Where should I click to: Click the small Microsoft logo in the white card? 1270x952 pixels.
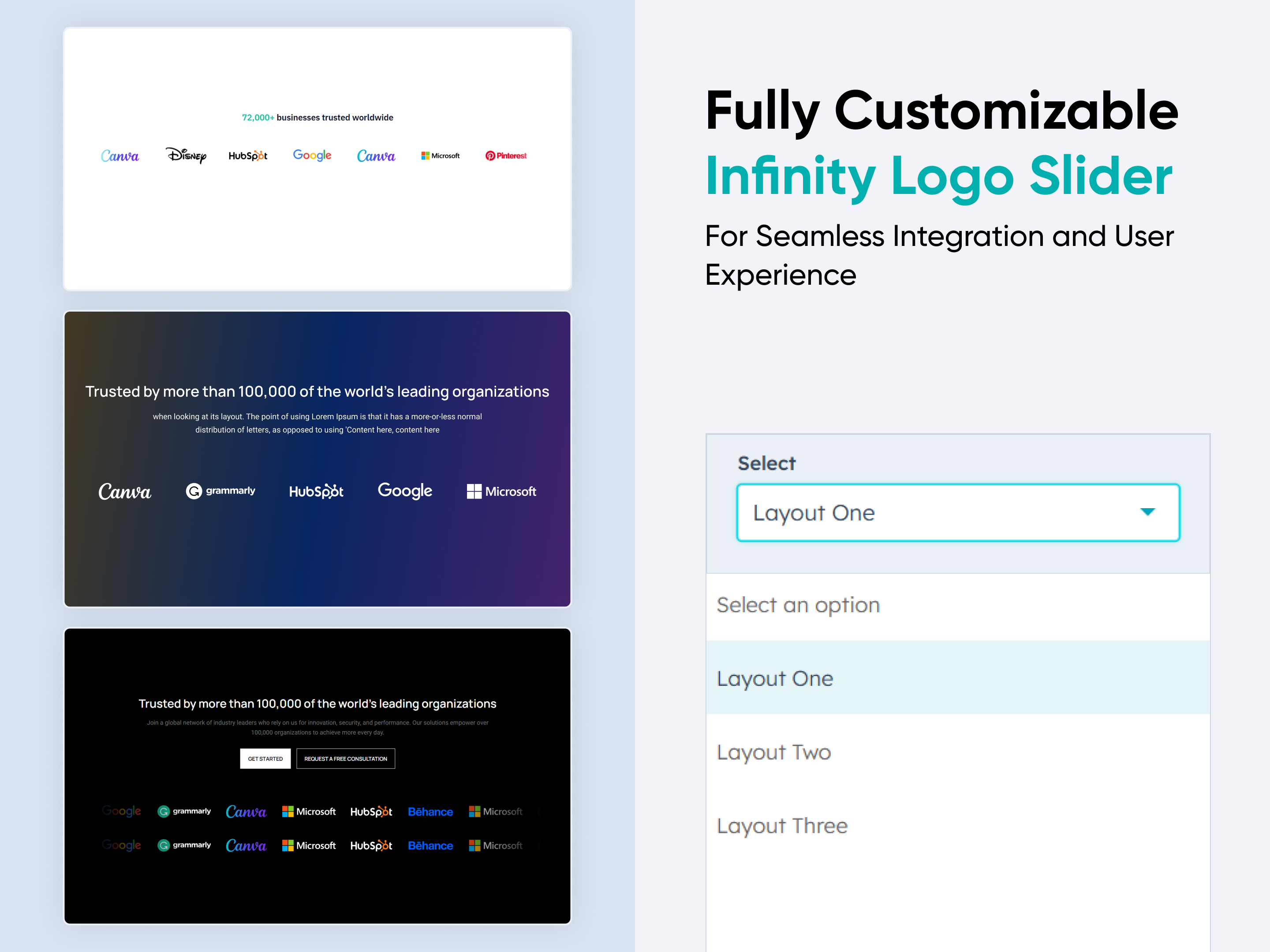(441, 156)
